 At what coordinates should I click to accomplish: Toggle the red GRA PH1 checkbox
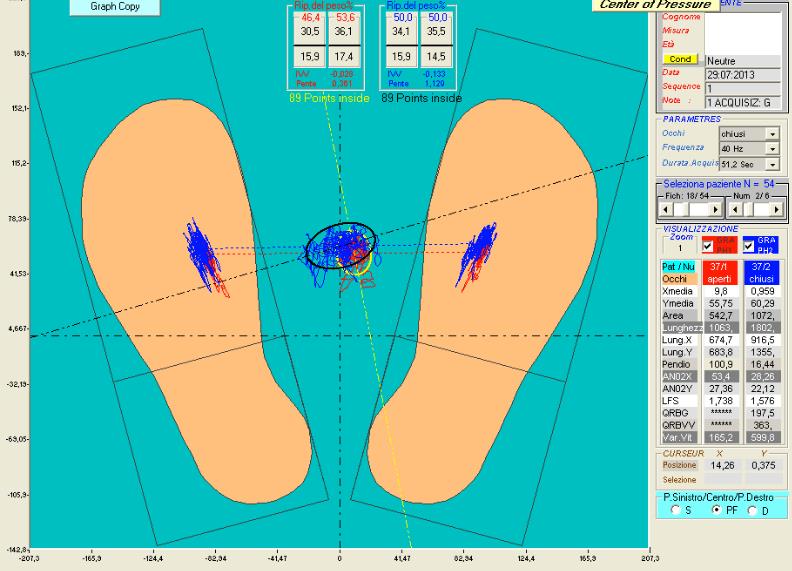(708, 246)
